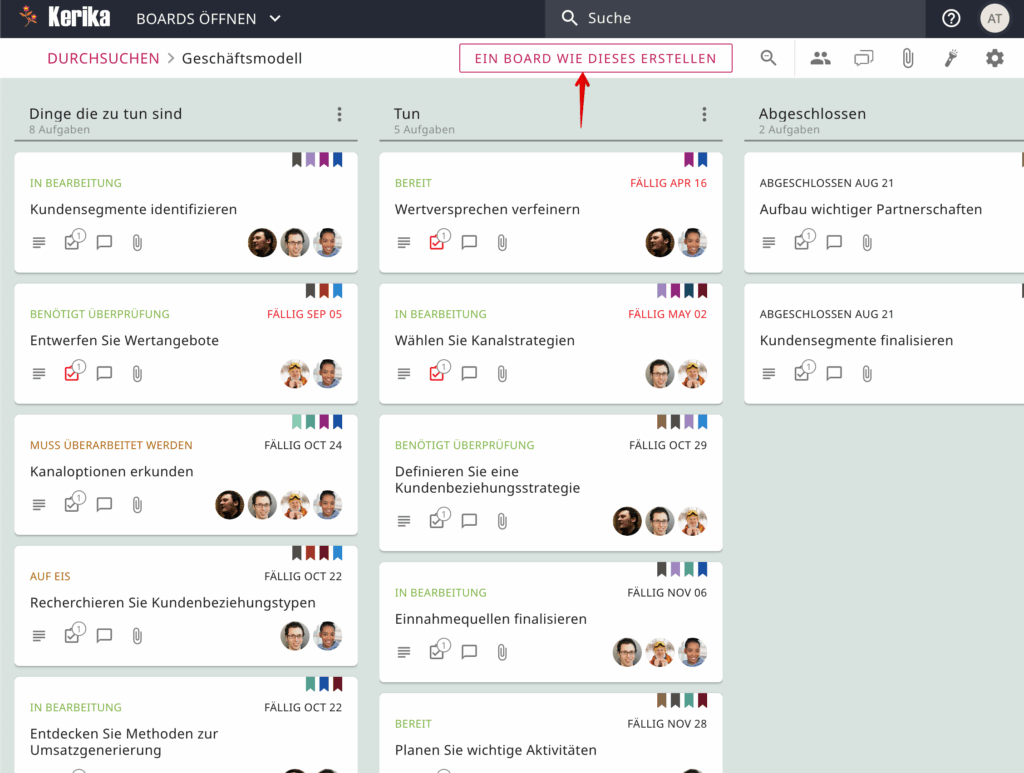This screenshot has height=773, width=1024.
Task: Open options menu for Dinge die zu tun sind column
Action: (340, 115)
